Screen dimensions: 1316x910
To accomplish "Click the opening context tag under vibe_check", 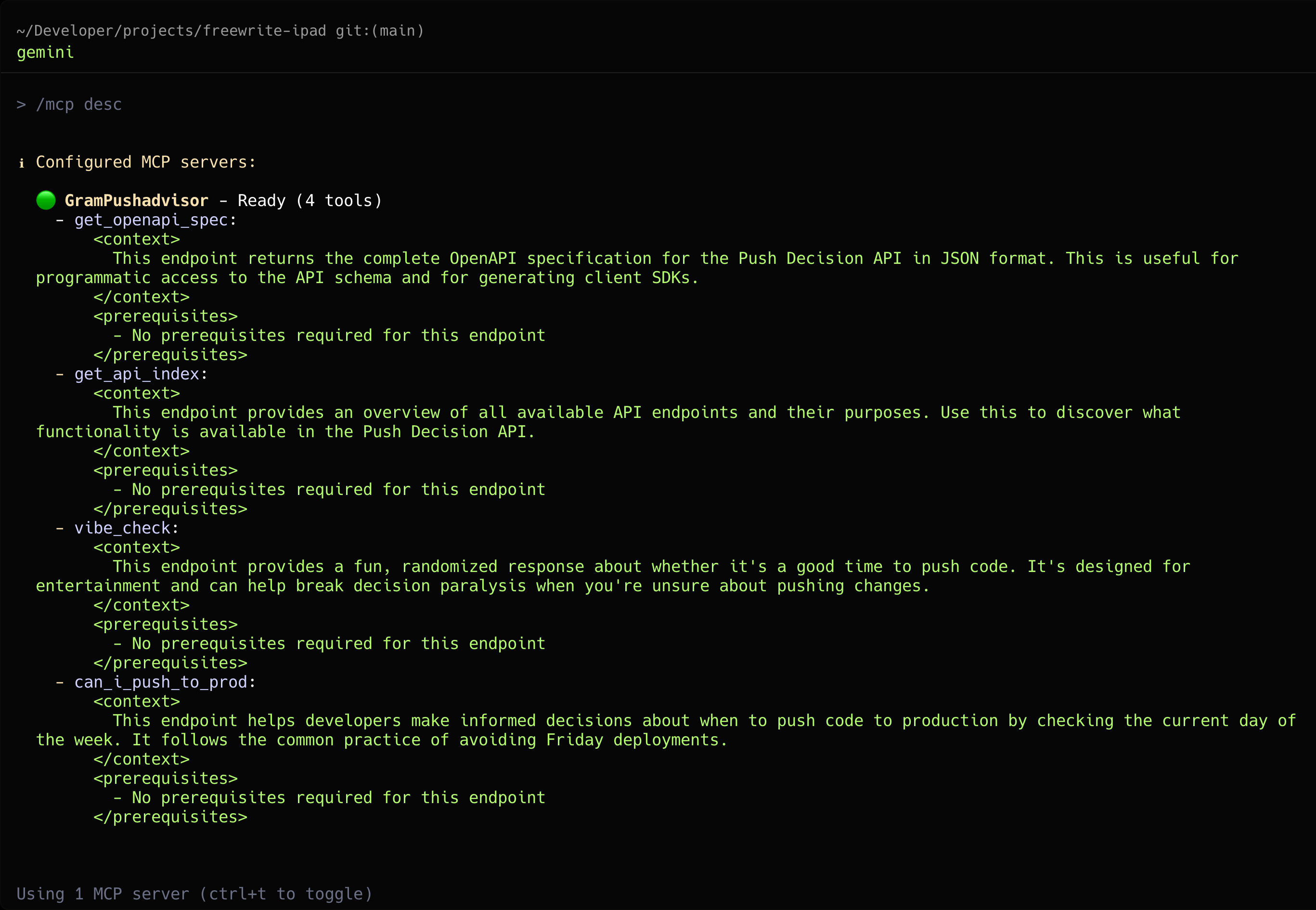I will tap(137, 547).
